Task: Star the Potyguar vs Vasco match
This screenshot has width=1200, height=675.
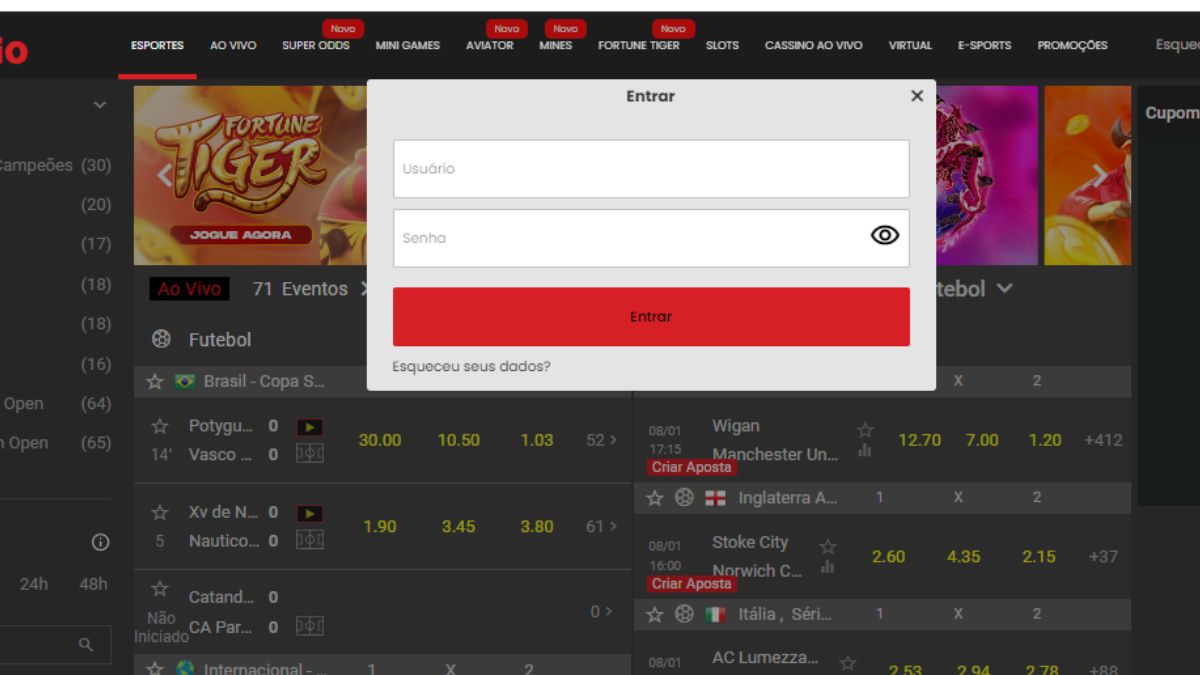Action: [x=160, y=426]
